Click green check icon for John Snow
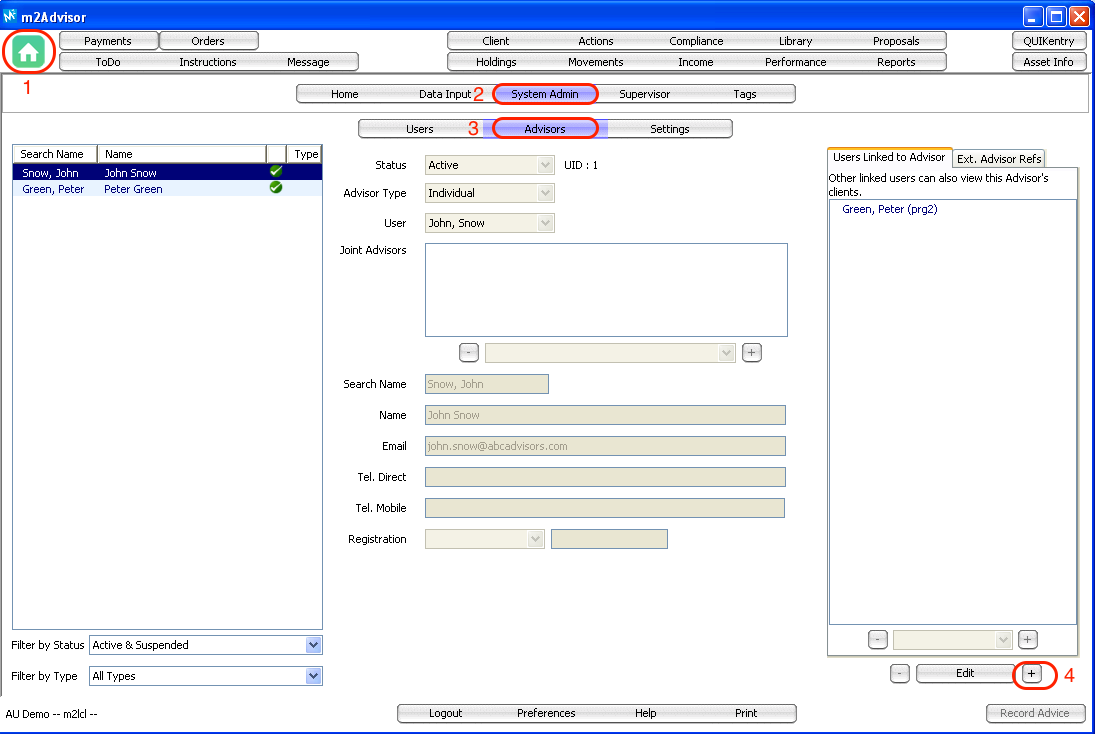1095x734 pixels. pyautogui.click(x=276, y=172)
